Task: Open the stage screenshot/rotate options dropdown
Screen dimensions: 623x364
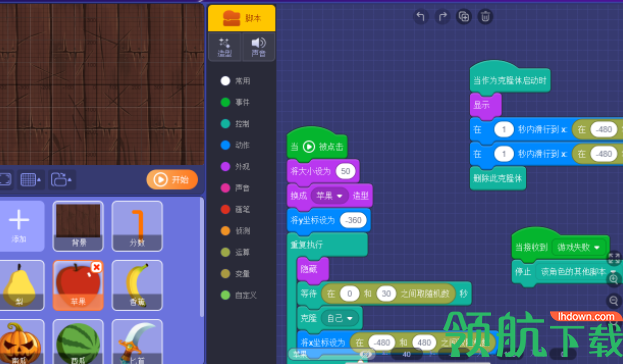Action: click(61, 180)
